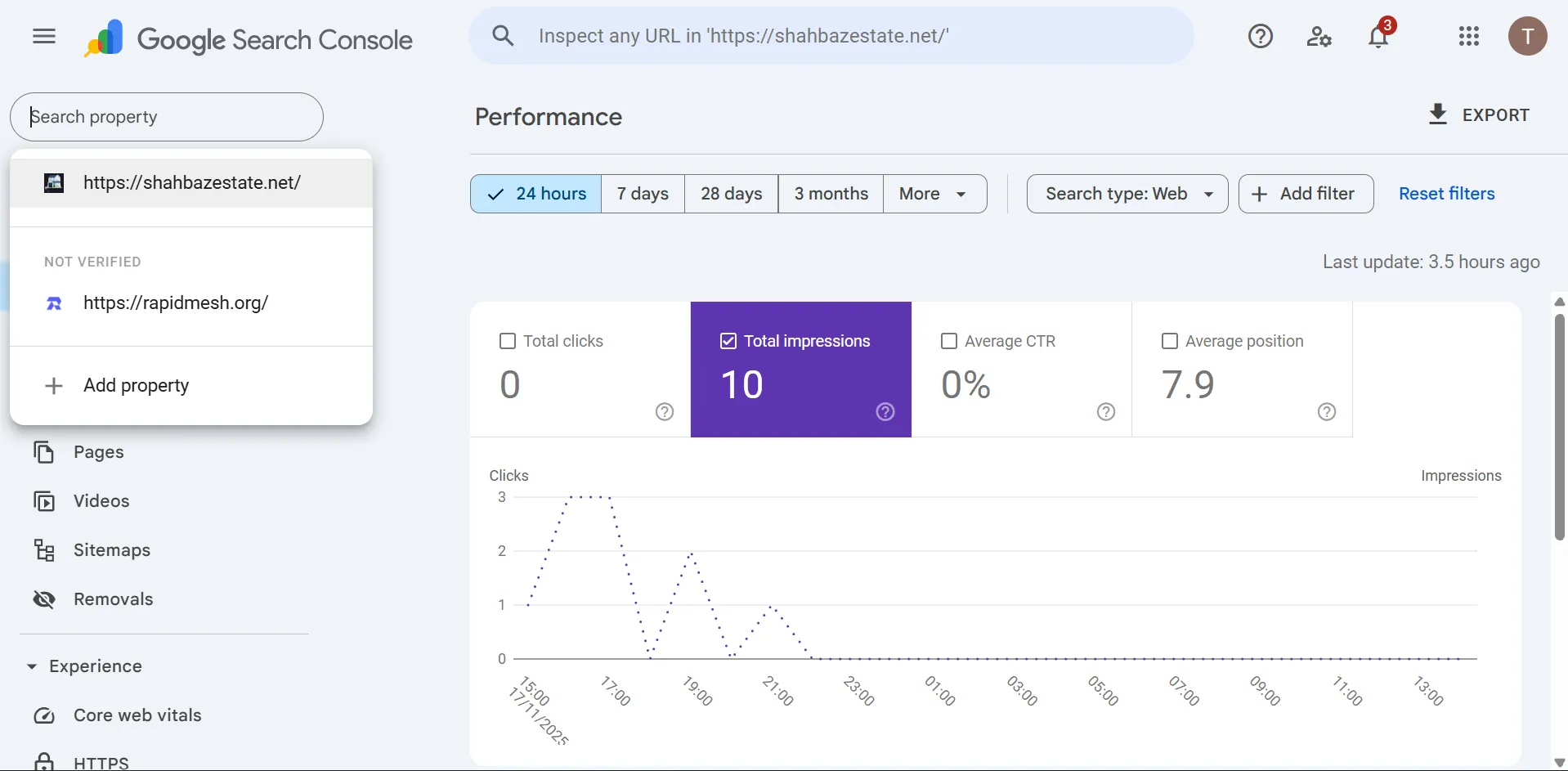Open the Search type: Web dropdown
The width and height of the screenshot is (1568, 771).
pos(1127,194)
